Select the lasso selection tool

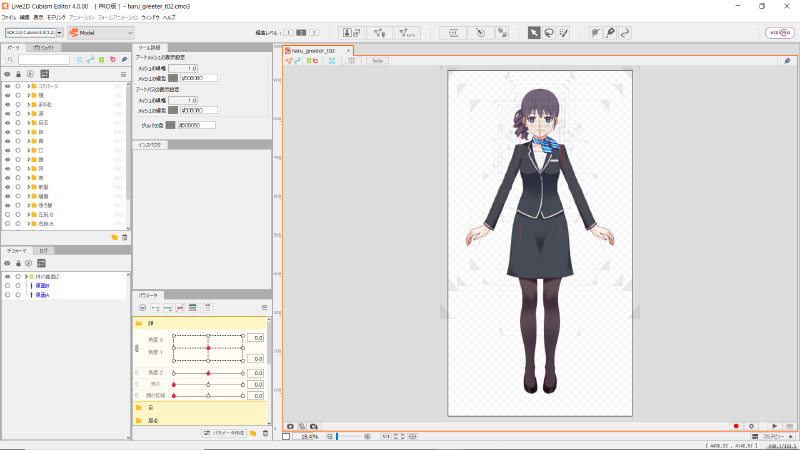(549, 33)
